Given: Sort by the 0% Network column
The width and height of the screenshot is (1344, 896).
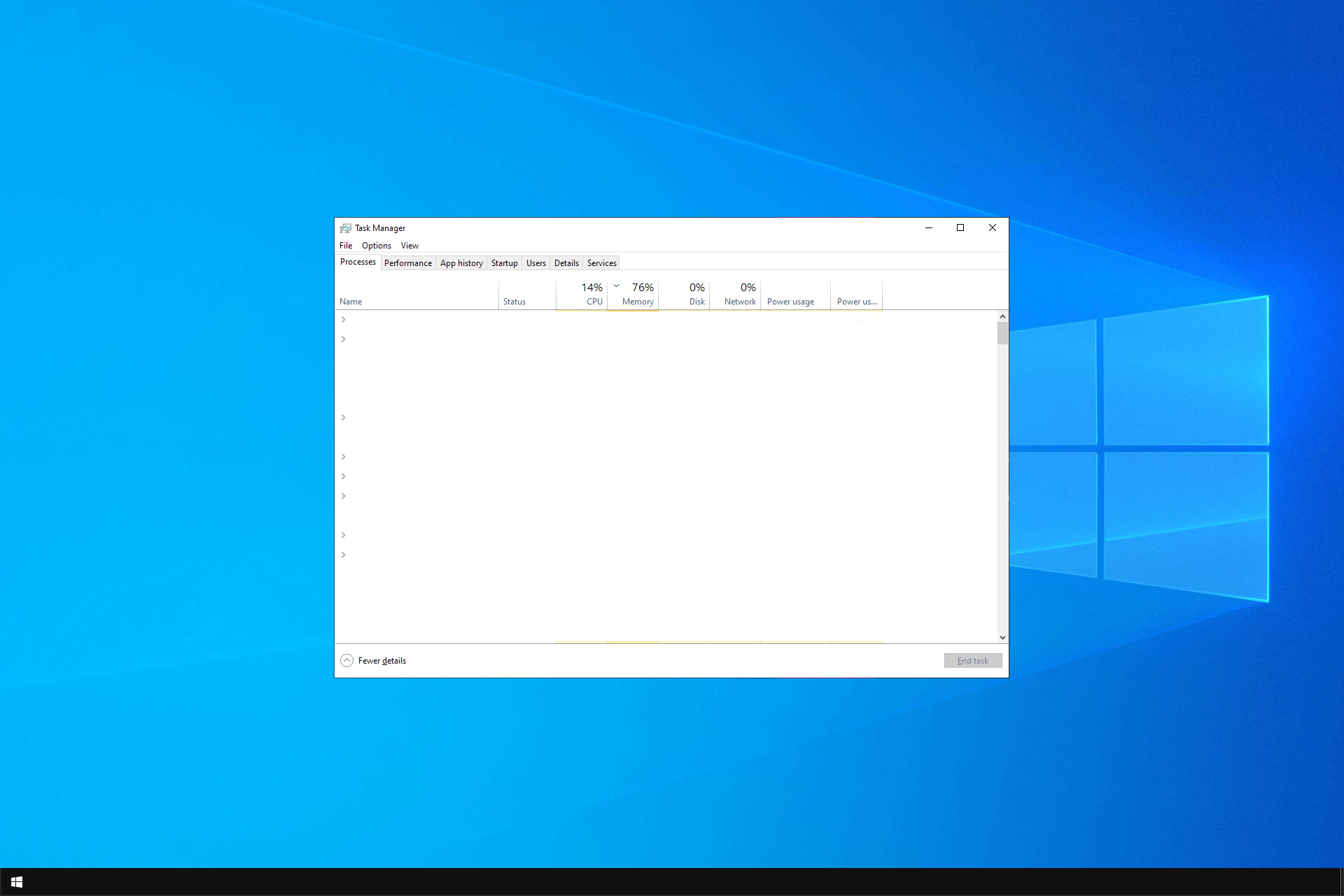Looking at the screenshot, I should [735, 295].
